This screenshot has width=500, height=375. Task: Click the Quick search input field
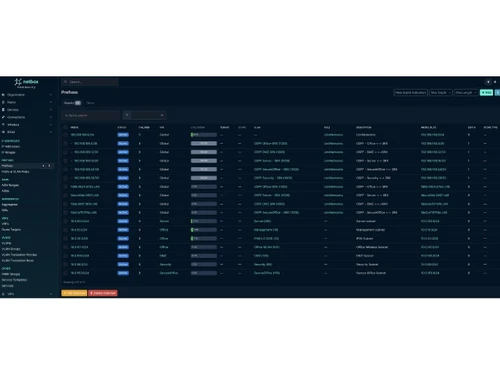click(91, 115)
